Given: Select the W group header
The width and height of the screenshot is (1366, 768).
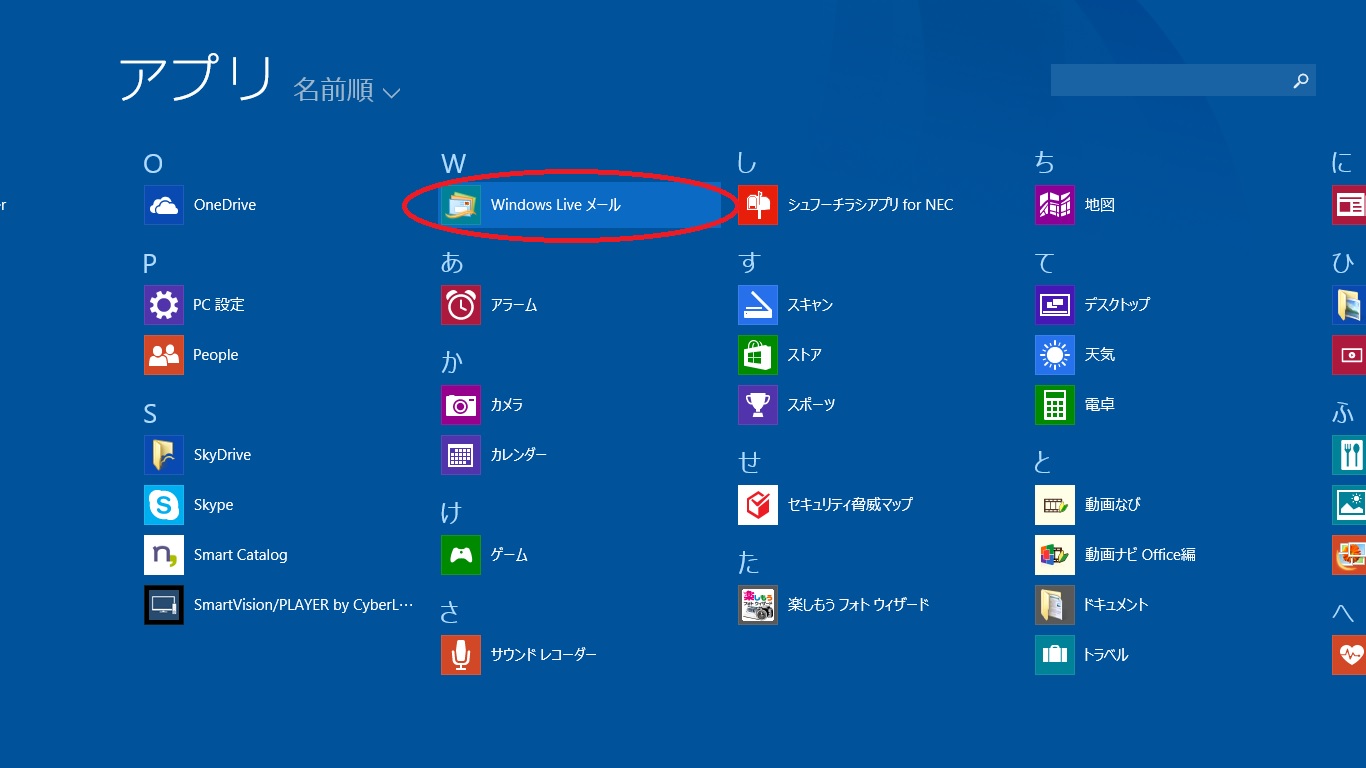Looking at the screenshot, I should point(453,164).
